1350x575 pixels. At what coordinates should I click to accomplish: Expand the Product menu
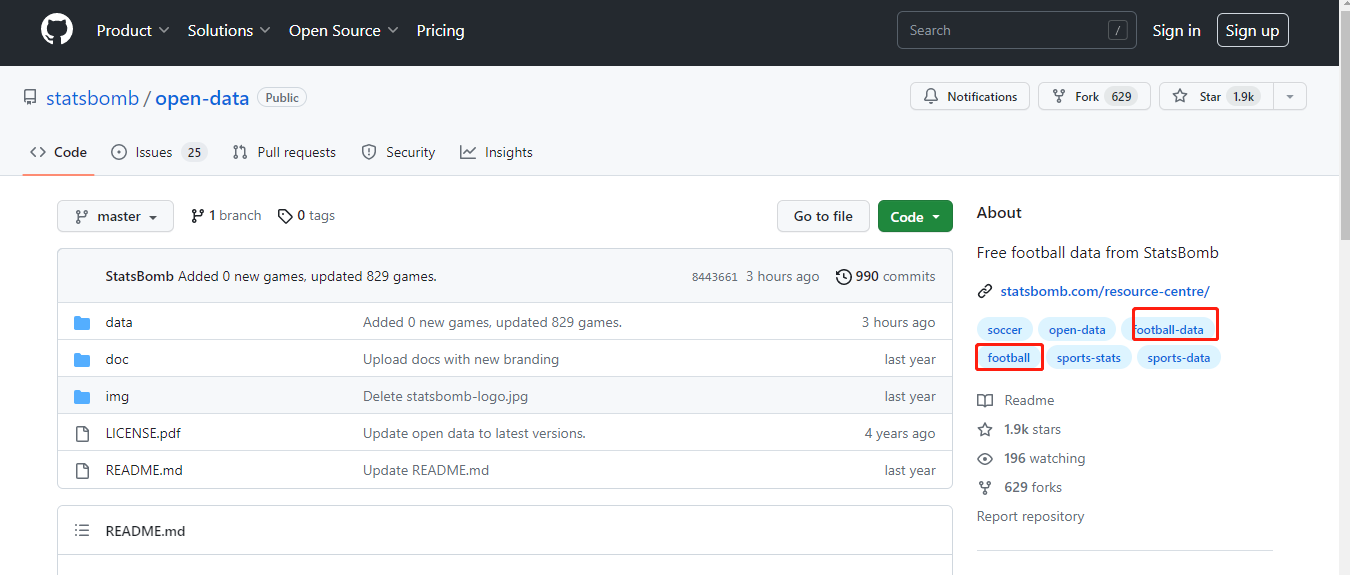pyautogui.click(x=133, y=31)
